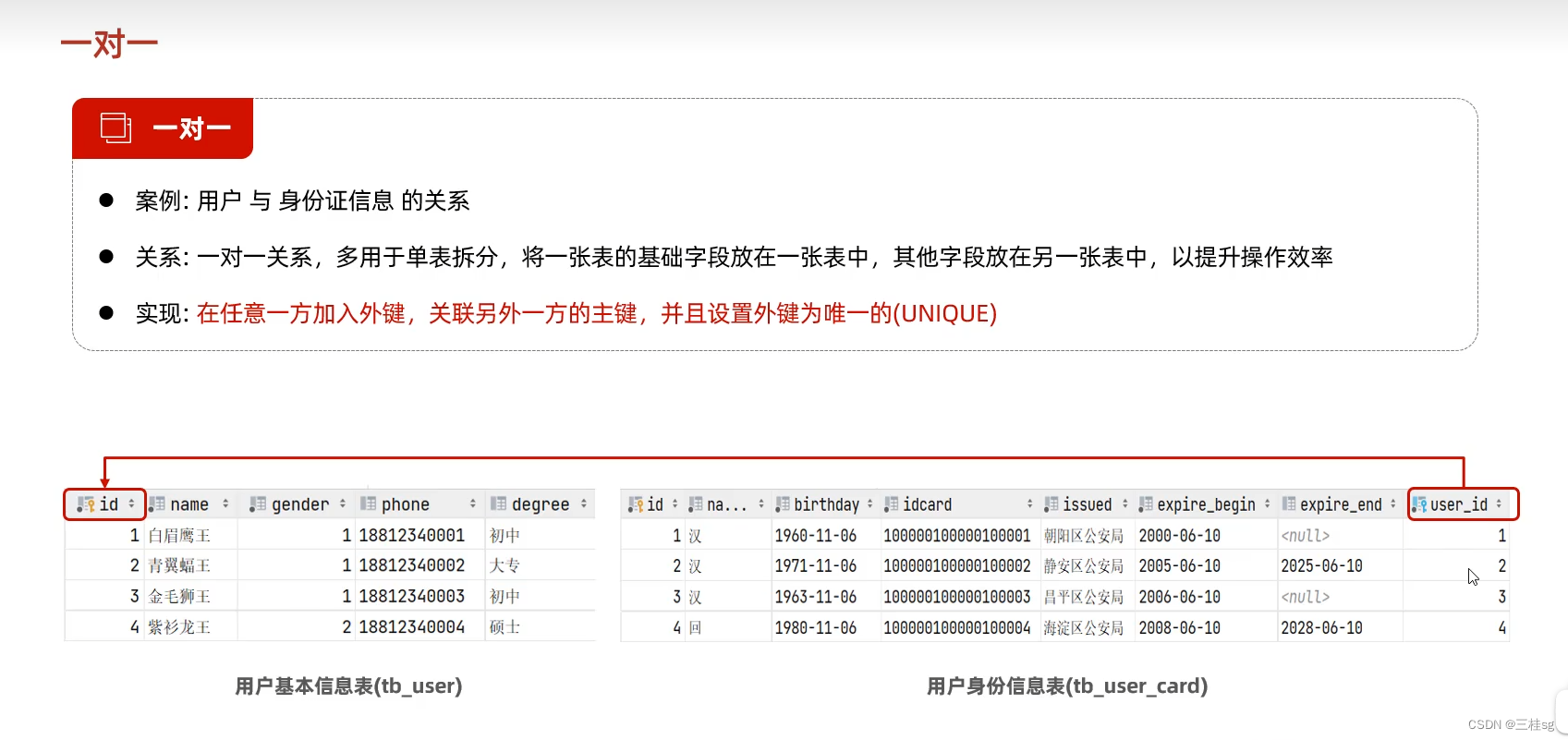Click issued cell 朝阳区公安局
This screenshot has width=1568, height=740.
[1084, 536]
